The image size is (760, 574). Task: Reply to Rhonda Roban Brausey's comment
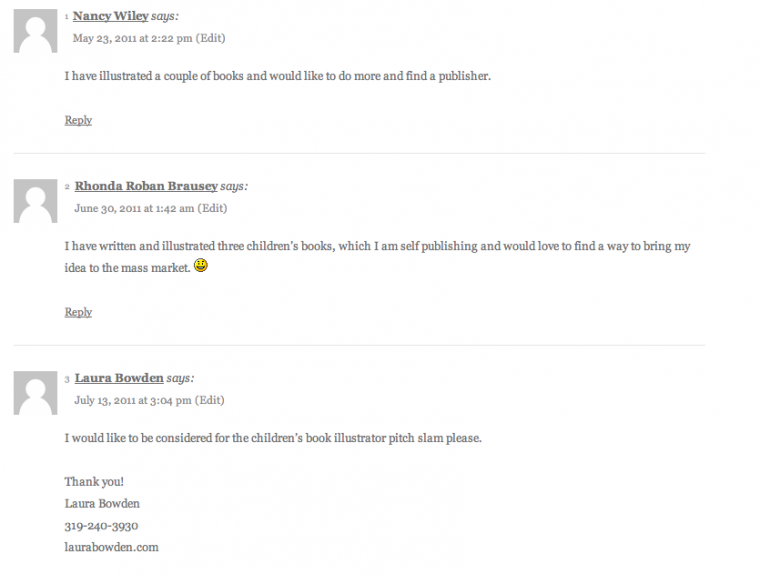coord(78,312)
